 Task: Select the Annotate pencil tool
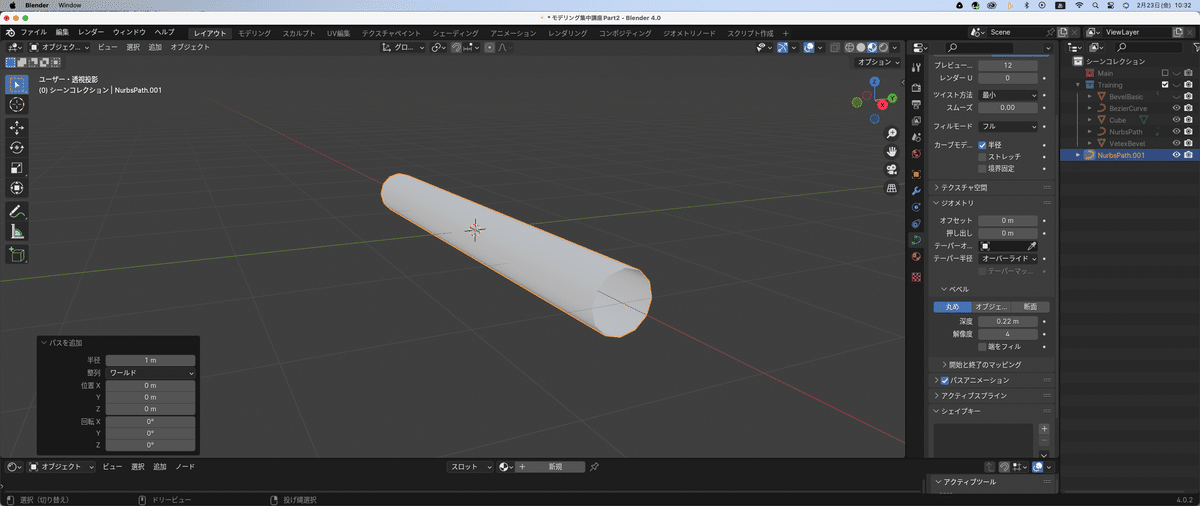[x=17, y=212]
